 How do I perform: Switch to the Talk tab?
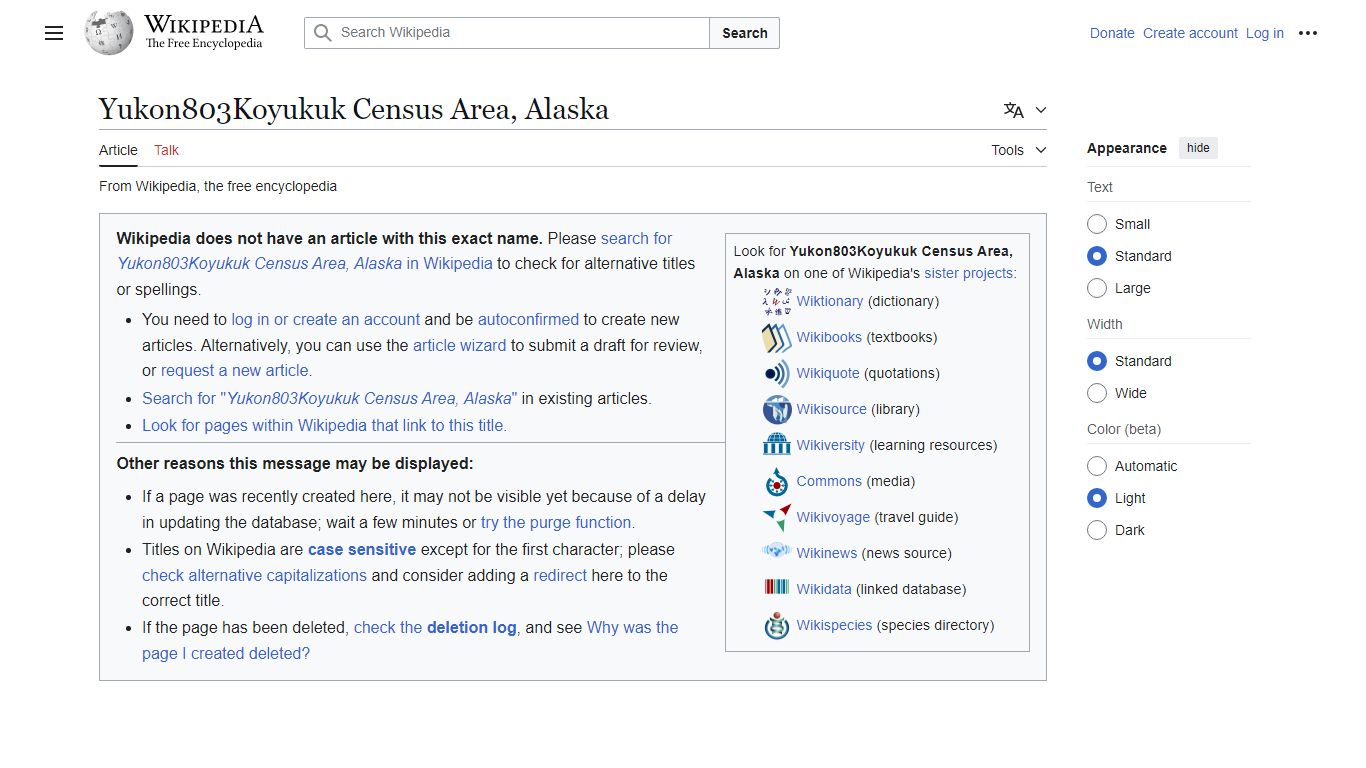[x=166, y=150]
